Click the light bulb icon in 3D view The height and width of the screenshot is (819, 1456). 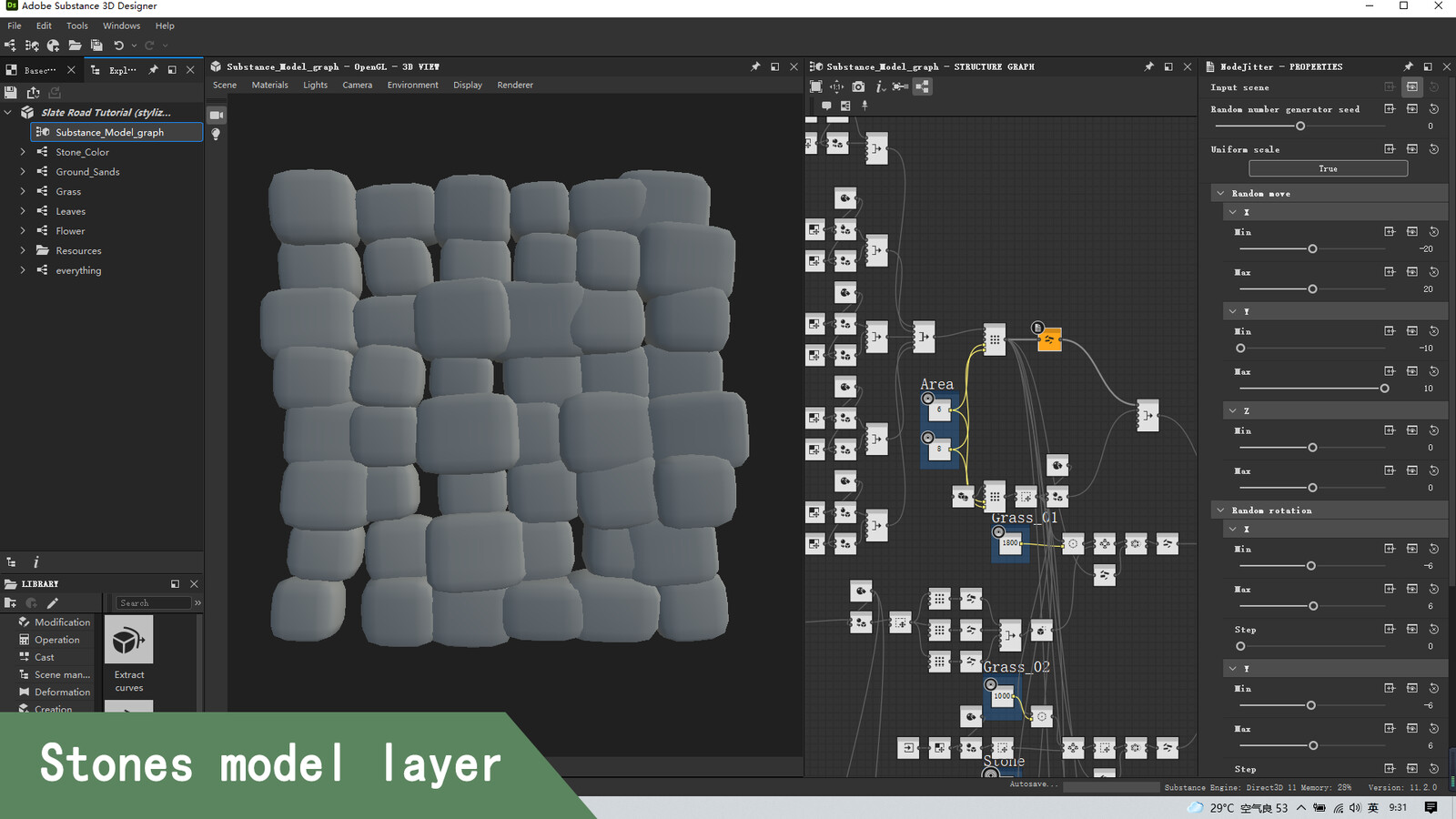coord(216,134)
